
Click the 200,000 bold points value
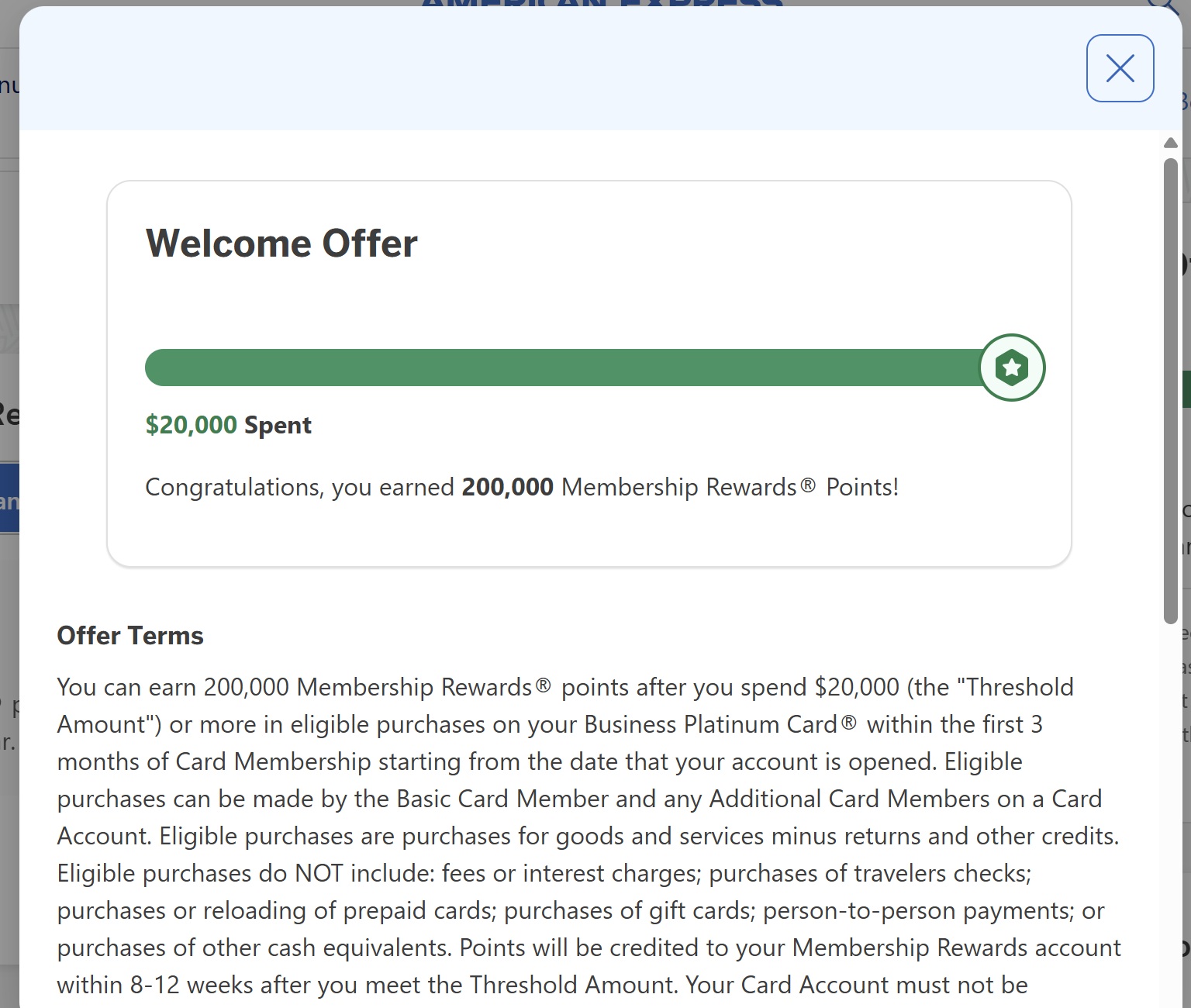[506, 487]
